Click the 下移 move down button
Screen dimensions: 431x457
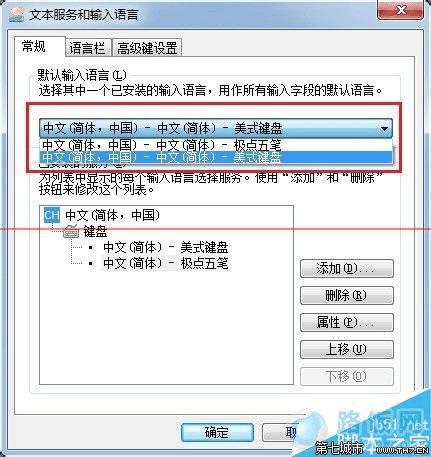tap(347, 376)
